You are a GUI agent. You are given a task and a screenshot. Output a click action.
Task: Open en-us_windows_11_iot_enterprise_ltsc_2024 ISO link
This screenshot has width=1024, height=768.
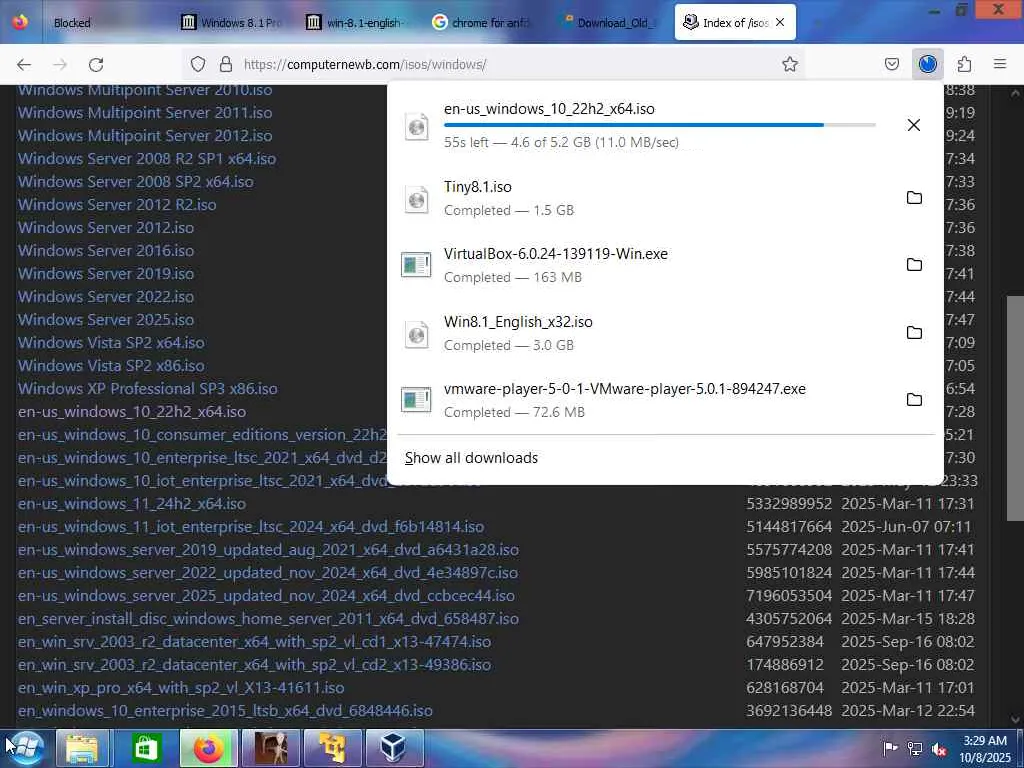point(251,526)
